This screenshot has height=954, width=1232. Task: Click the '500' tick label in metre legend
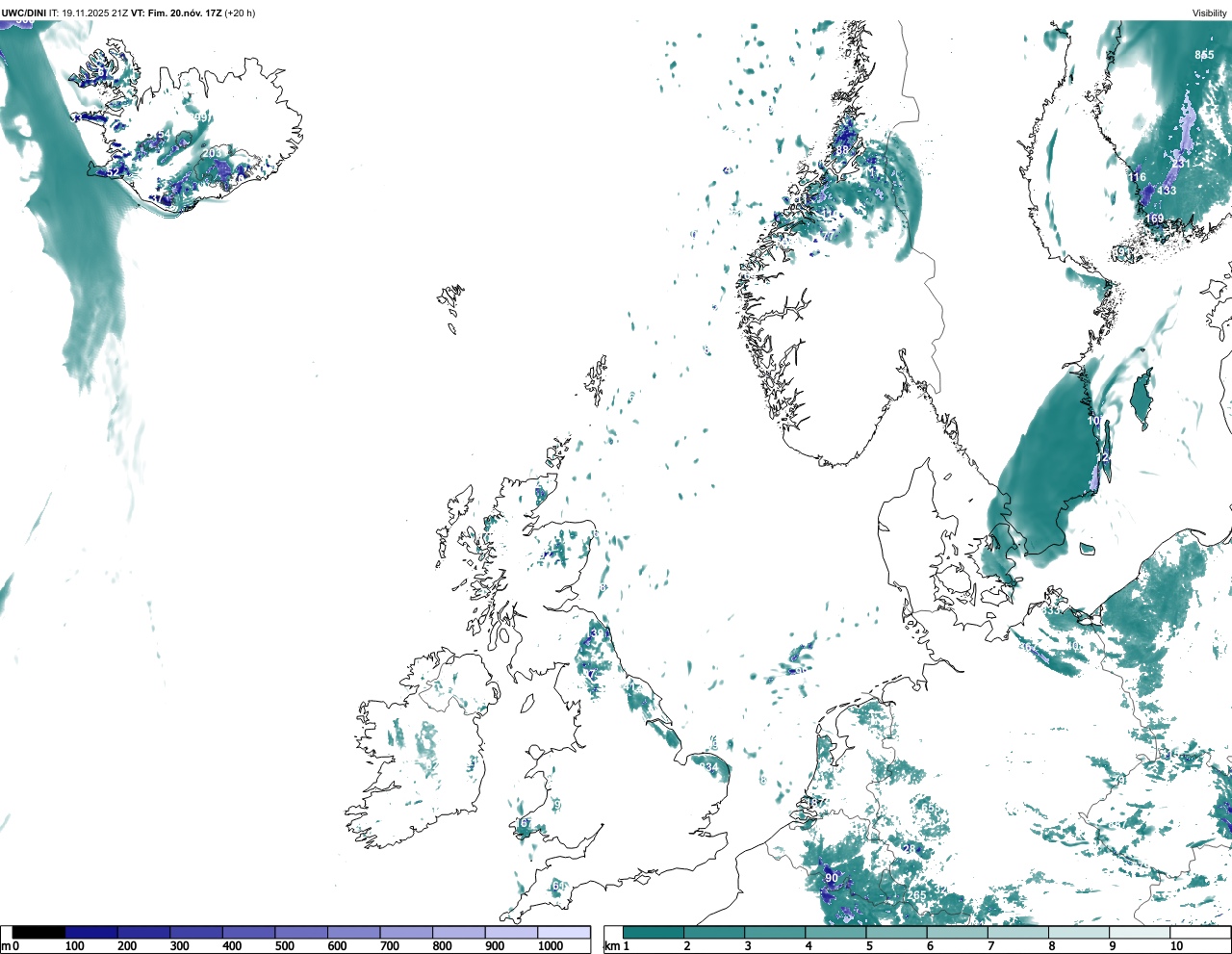pyautogui.click(x=284, y=946)
